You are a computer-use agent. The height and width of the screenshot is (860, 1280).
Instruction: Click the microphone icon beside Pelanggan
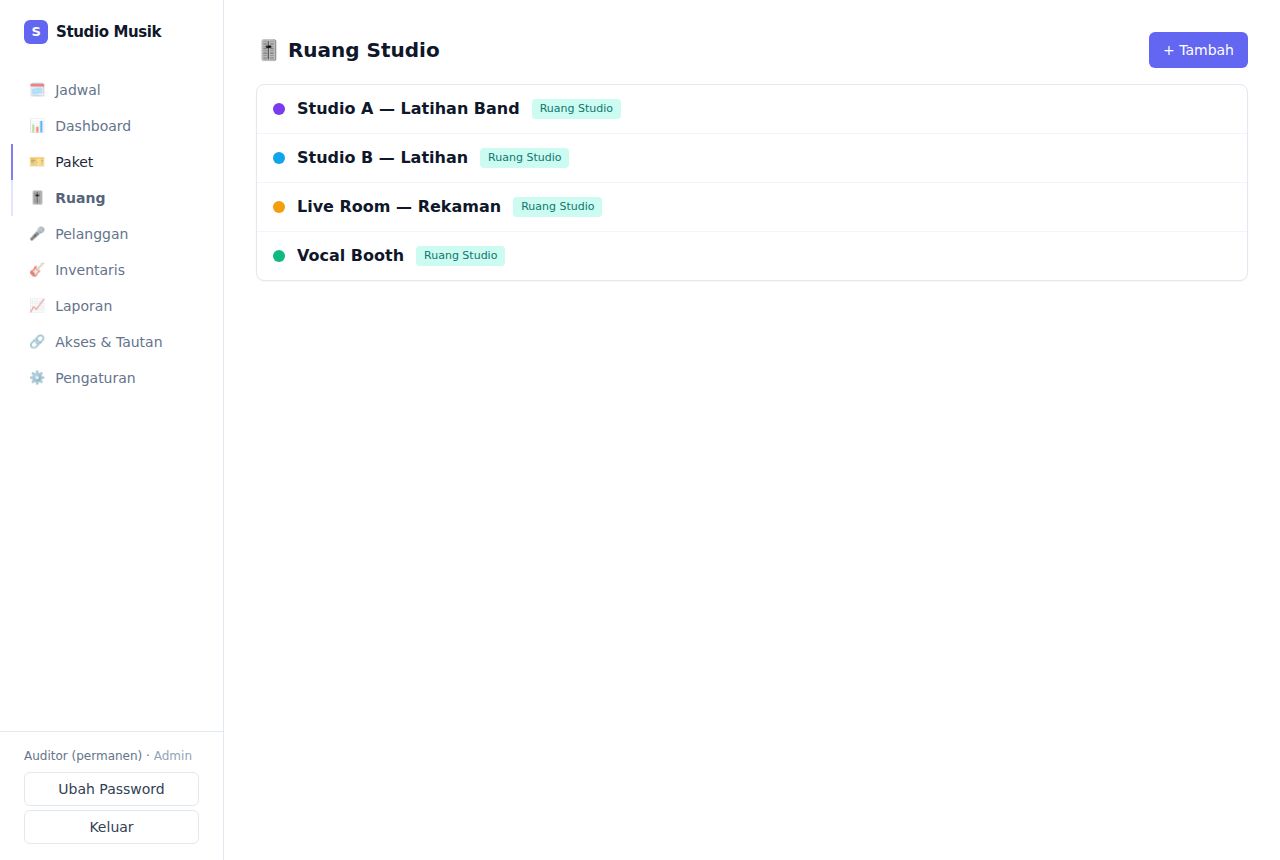pyautogui.click(x=37, y=234)
